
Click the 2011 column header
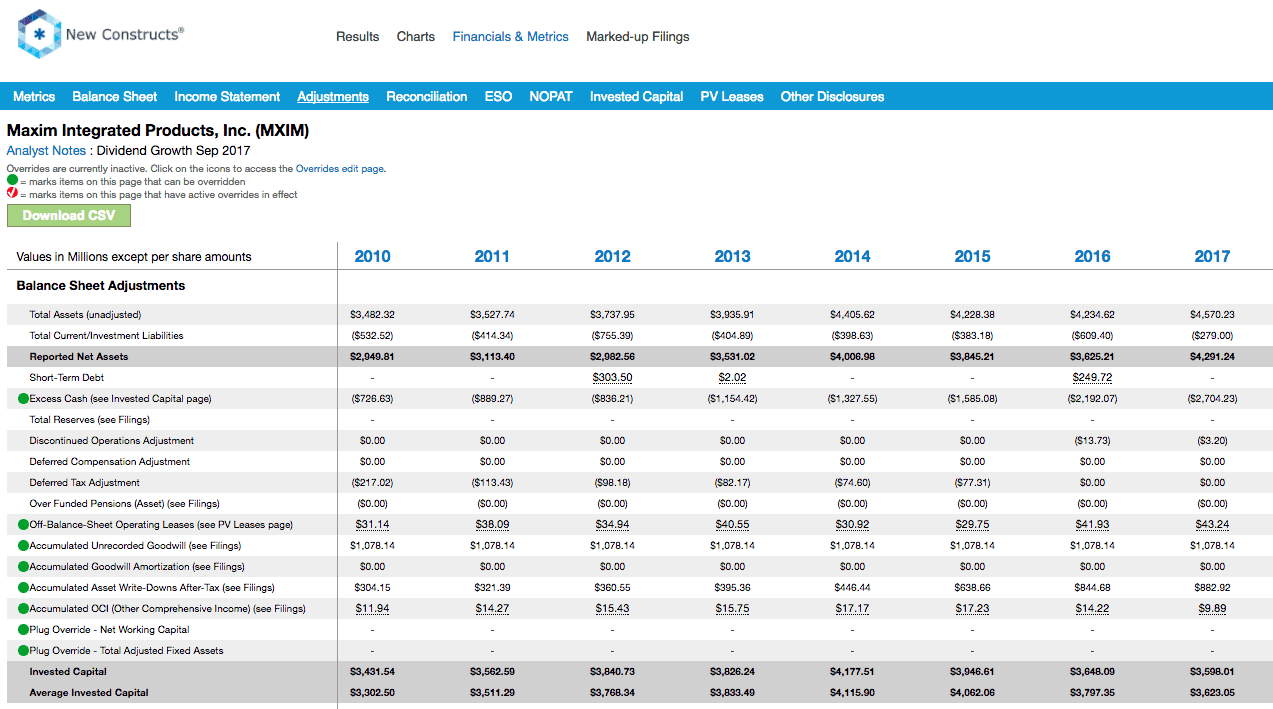click(x=492, y=257)
